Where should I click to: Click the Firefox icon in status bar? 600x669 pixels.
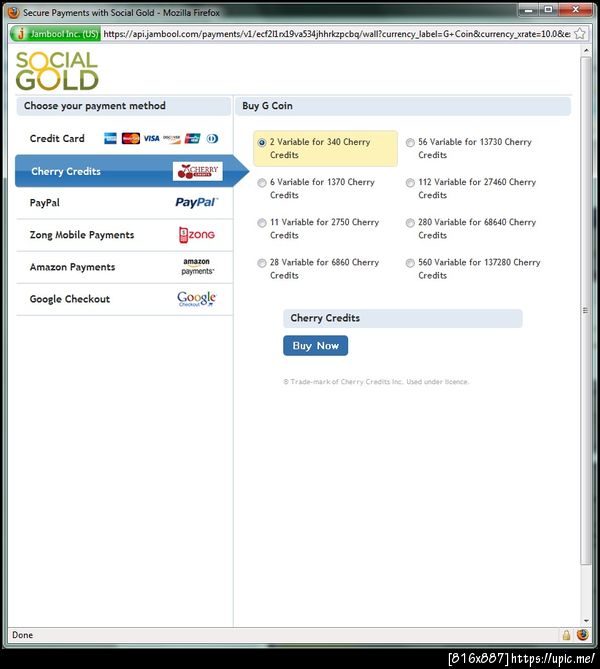583,635
